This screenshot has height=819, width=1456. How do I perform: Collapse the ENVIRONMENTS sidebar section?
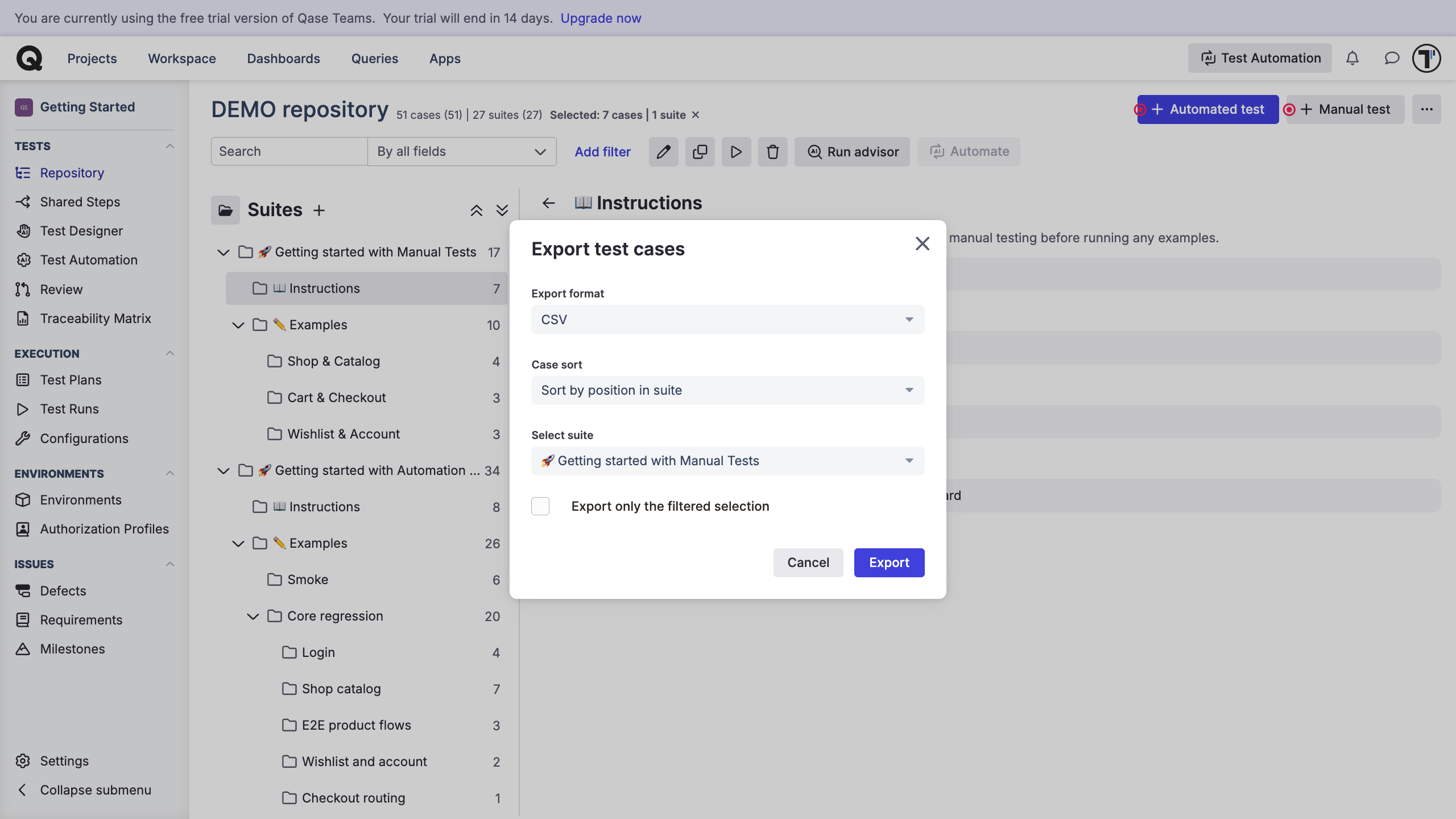tap(169, 473)
